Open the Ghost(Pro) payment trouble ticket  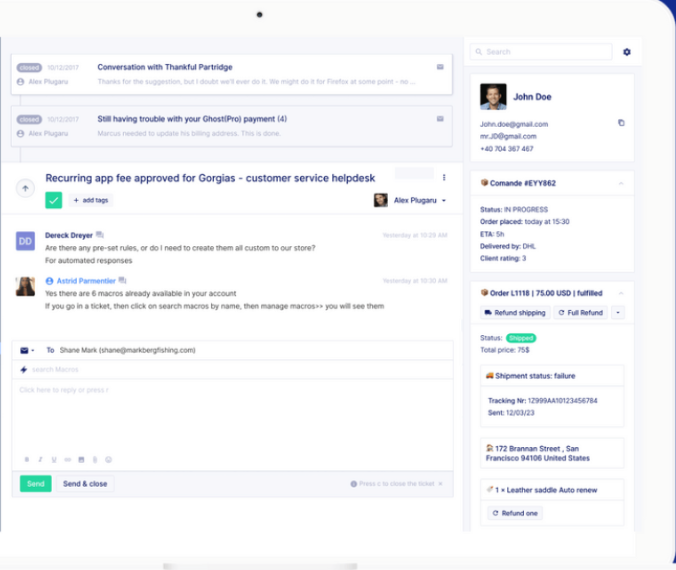tap(191, 119)
